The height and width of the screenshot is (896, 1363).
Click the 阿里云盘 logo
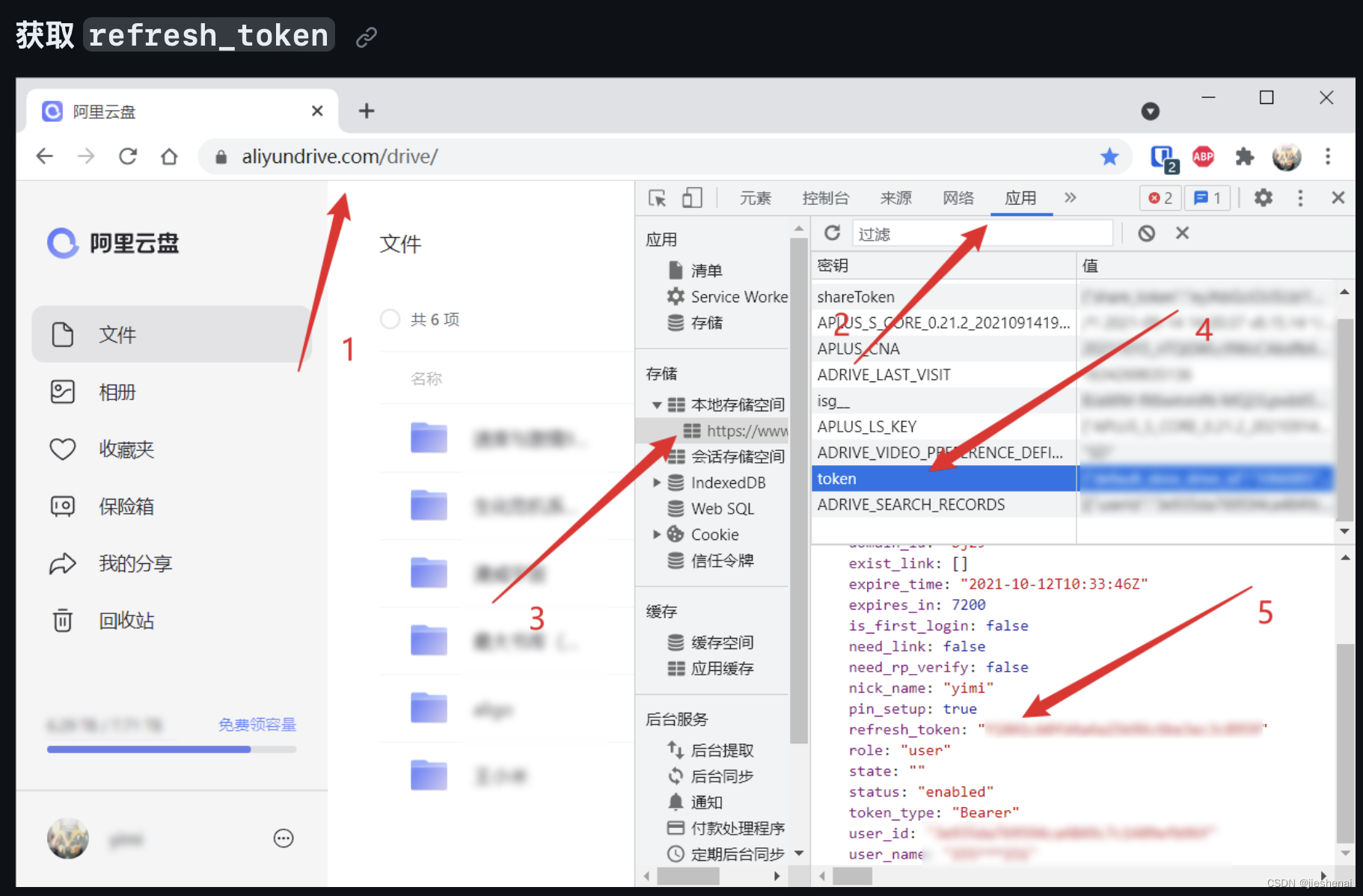[x=113, y=243]
